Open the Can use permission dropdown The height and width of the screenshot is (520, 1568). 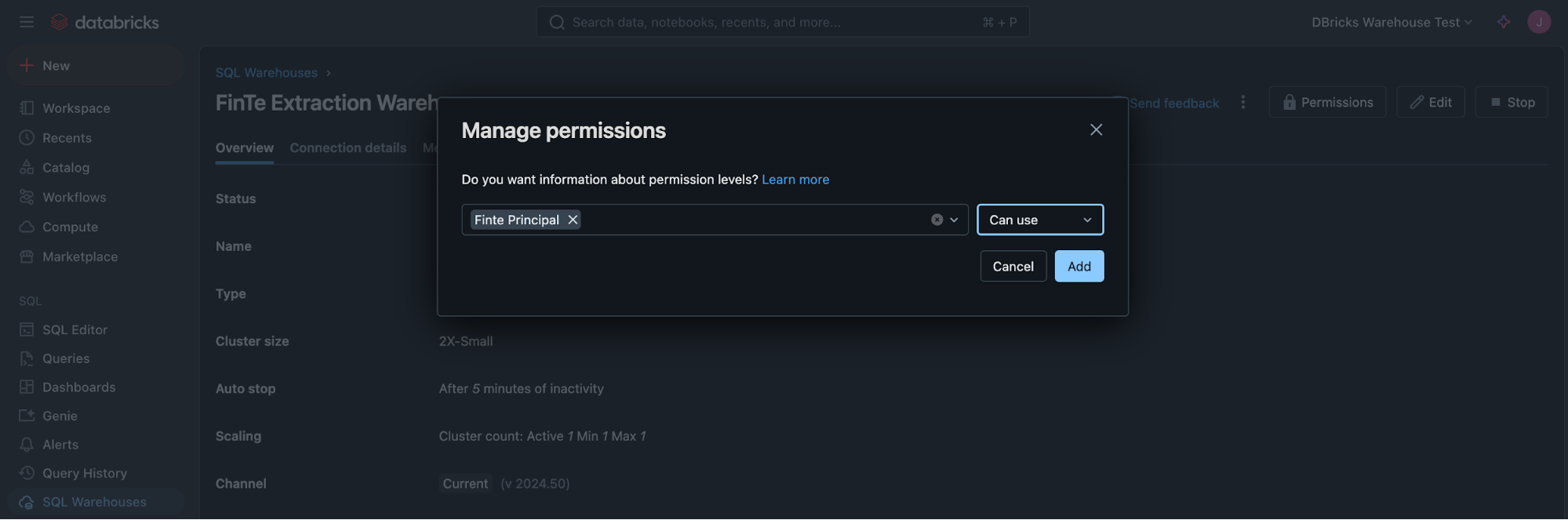pyautogui.click(x=1040, y=220)
